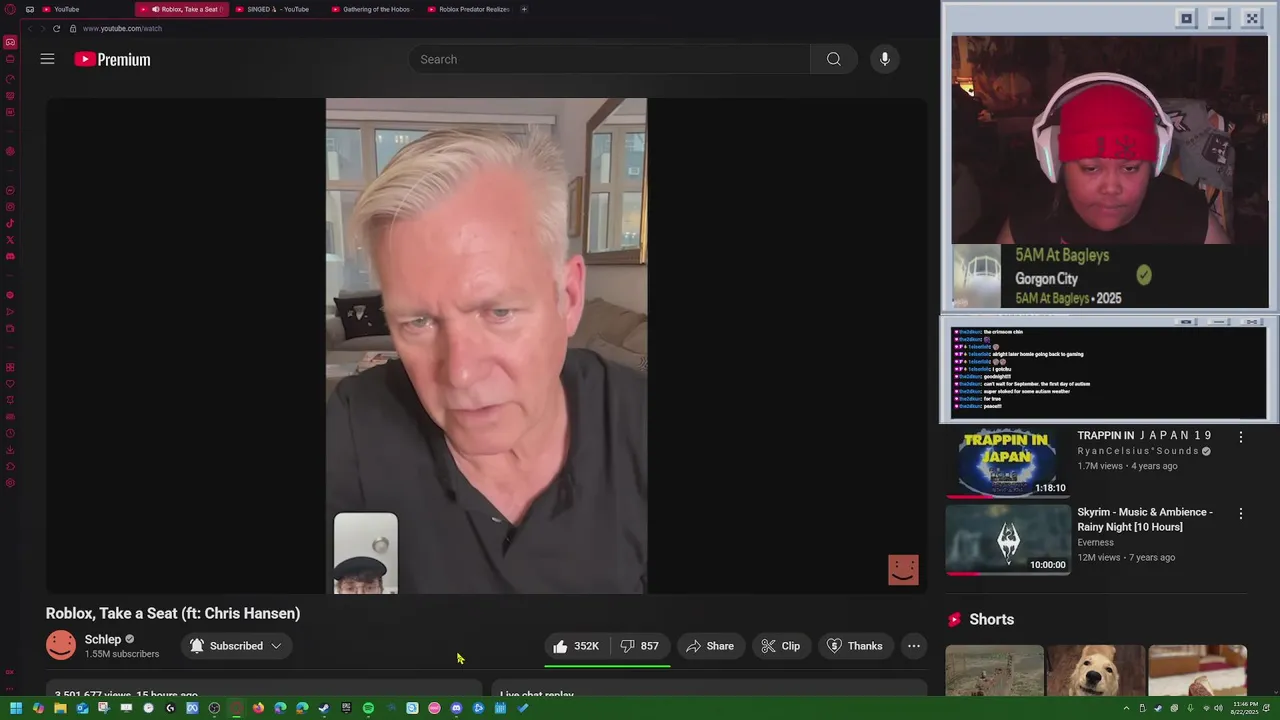Open Discord from taskbar
This screenshot has width=1280, height=720.
coord(456,708)
